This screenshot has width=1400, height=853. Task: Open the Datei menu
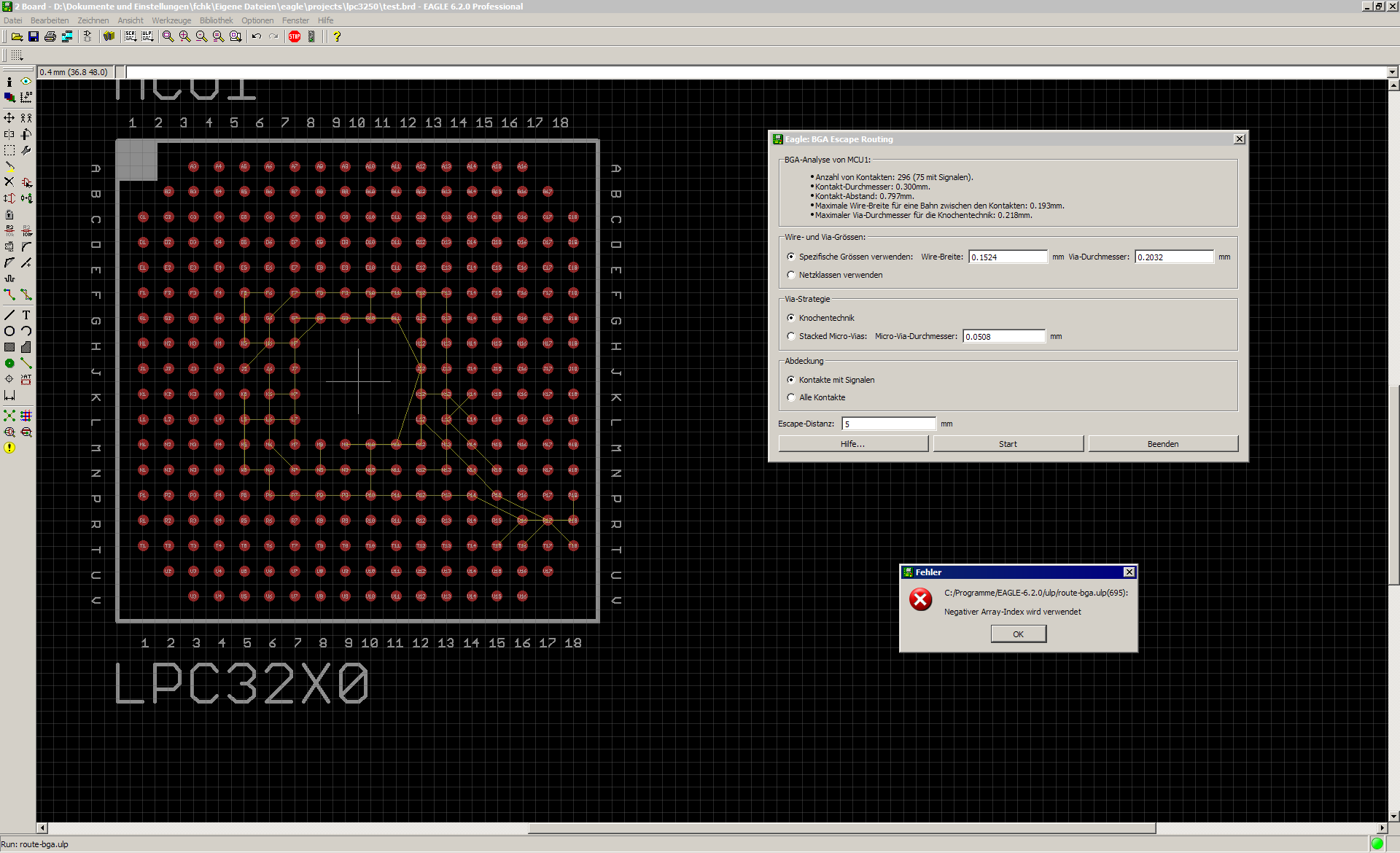(13, 20)
